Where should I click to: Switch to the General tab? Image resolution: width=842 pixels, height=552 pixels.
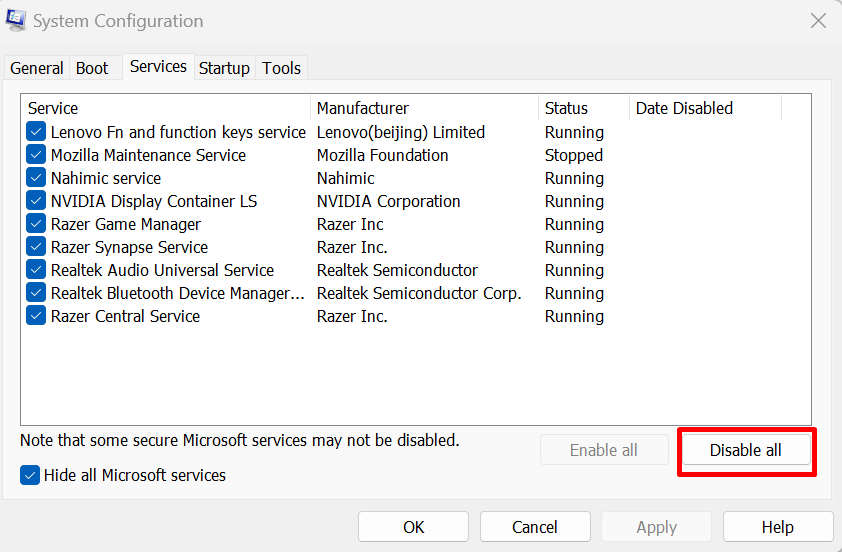coord(37,68)
